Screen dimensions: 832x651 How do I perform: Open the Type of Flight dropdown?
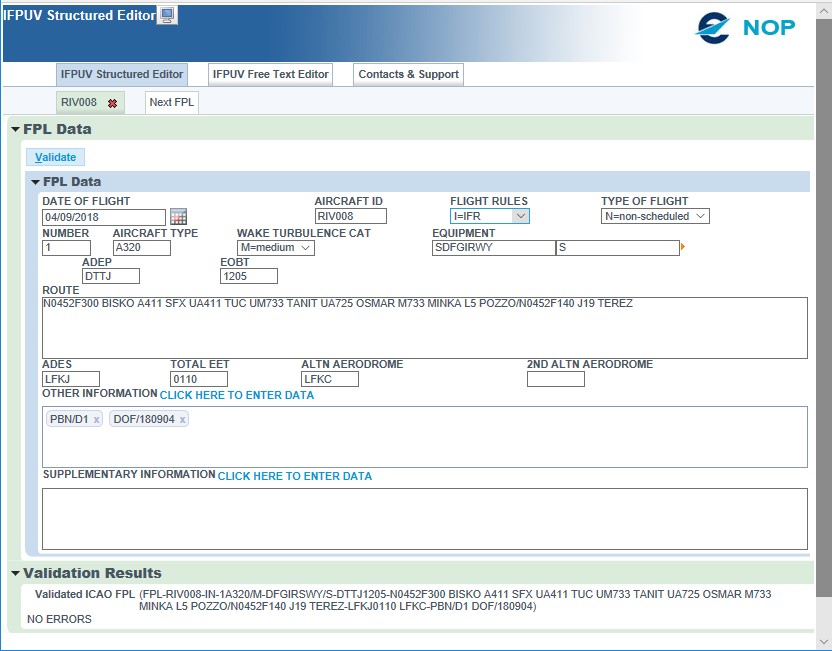[655, 216]
